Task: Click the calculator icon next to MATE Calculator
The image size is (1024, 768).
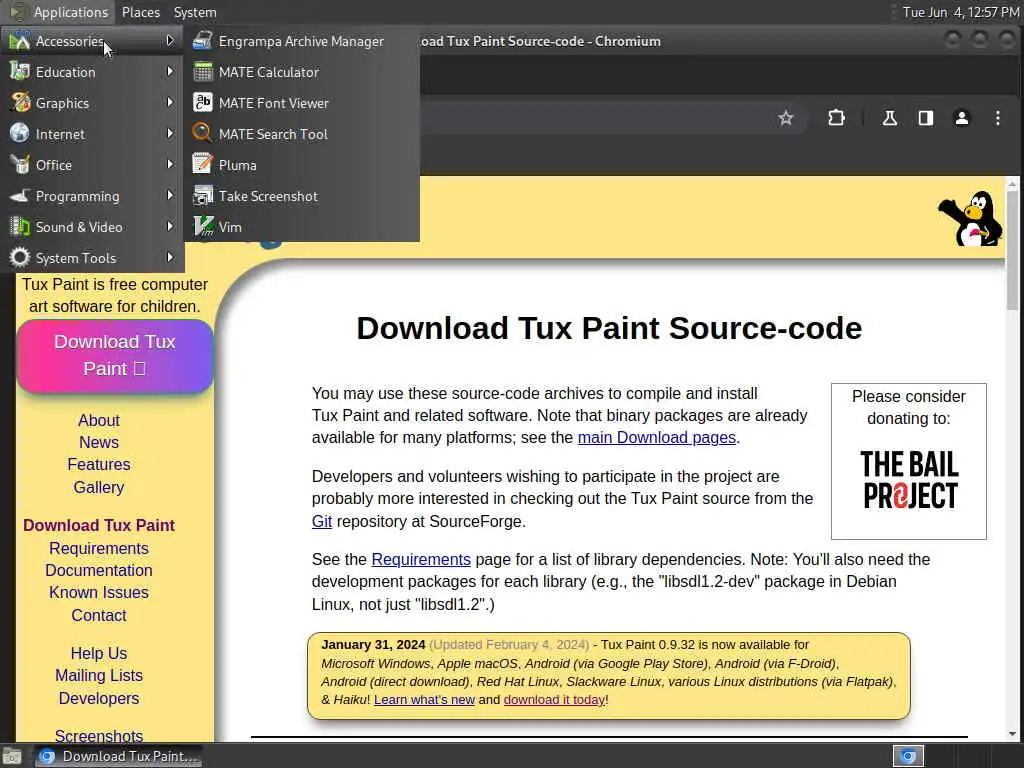Action: click(203, 72)
